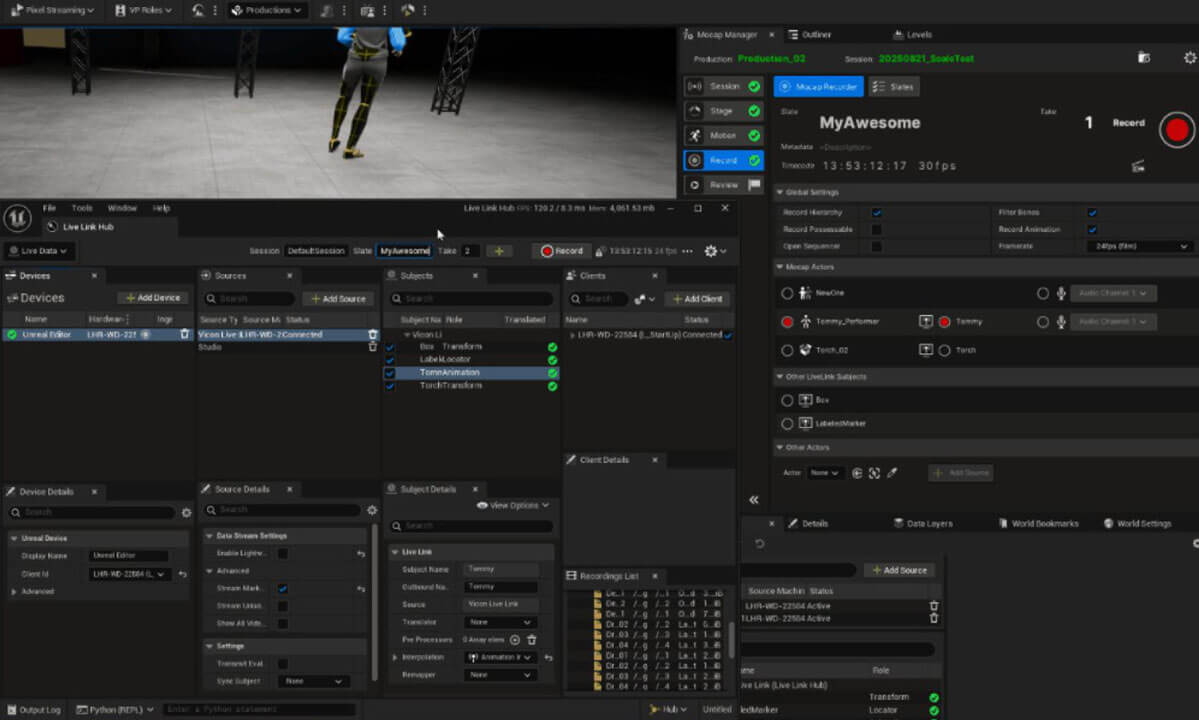1199x720 pixels.
Task: Click Add Source in Sources panel
Action: pos(338,299)
